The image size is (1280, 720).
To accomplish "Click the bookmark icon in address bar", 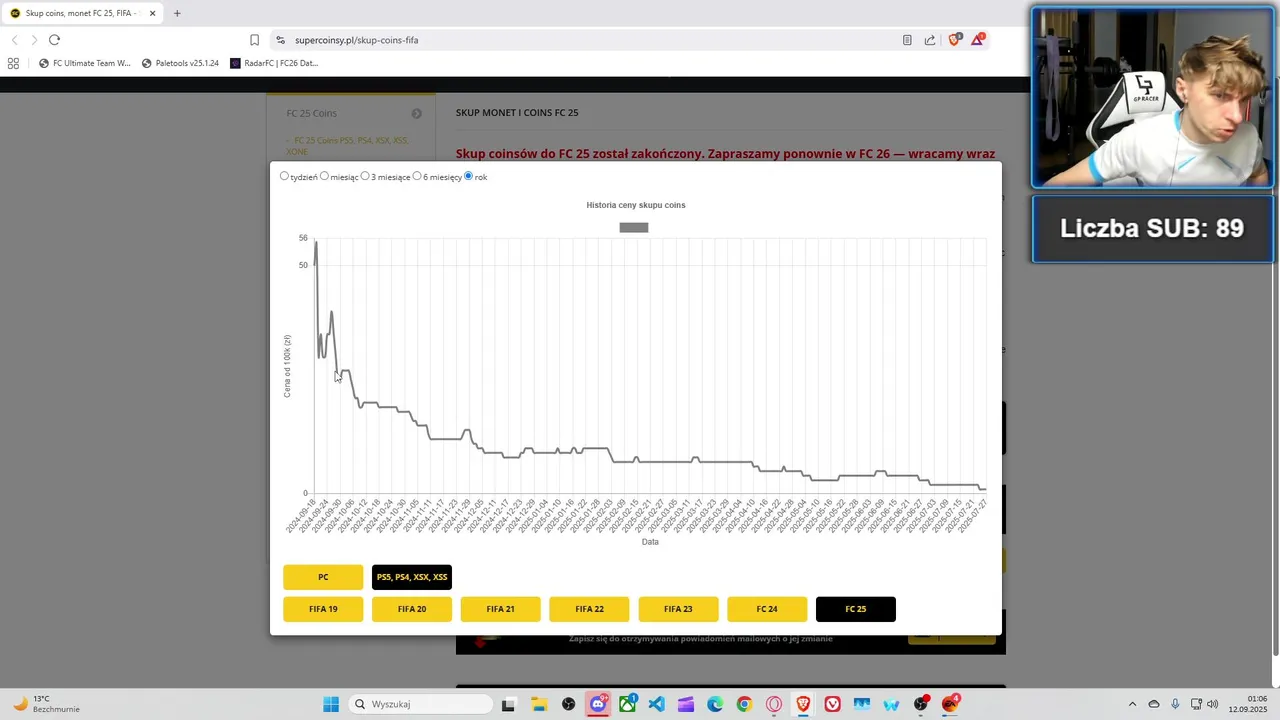I will coord(254,40).
